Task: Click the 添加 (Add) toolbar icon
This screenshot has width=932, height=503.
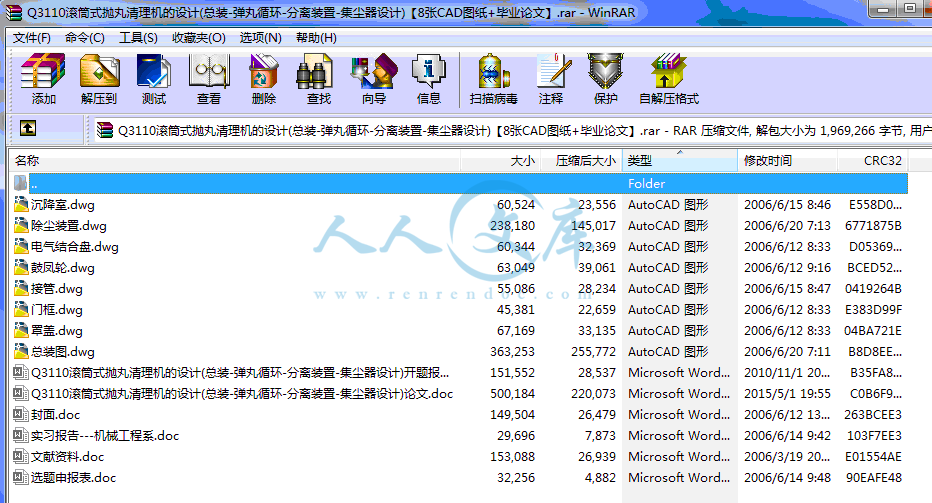Action: click(44, 78)
